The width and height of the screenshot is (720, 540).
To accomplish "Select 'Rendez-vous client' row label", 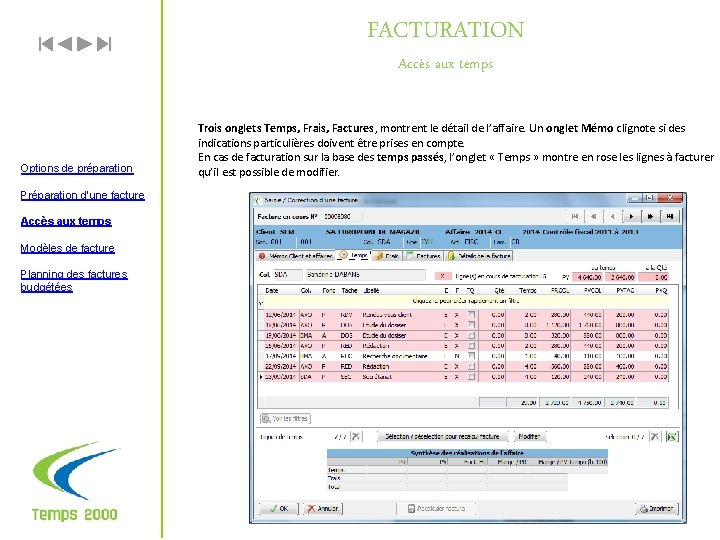I will 387,315.
